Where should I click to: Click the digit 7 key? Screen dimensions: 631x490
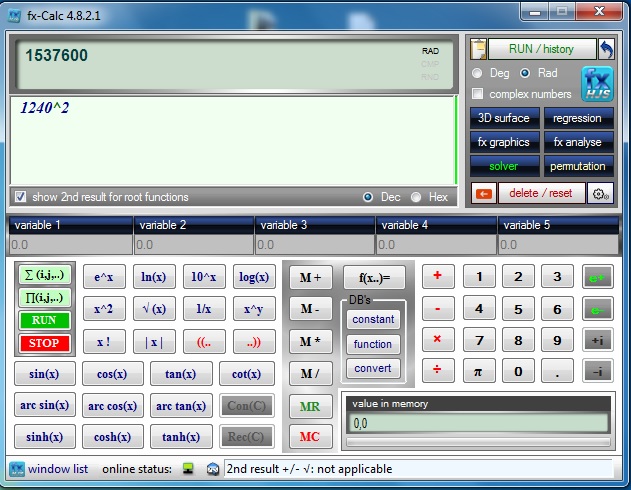click(479, 340)
